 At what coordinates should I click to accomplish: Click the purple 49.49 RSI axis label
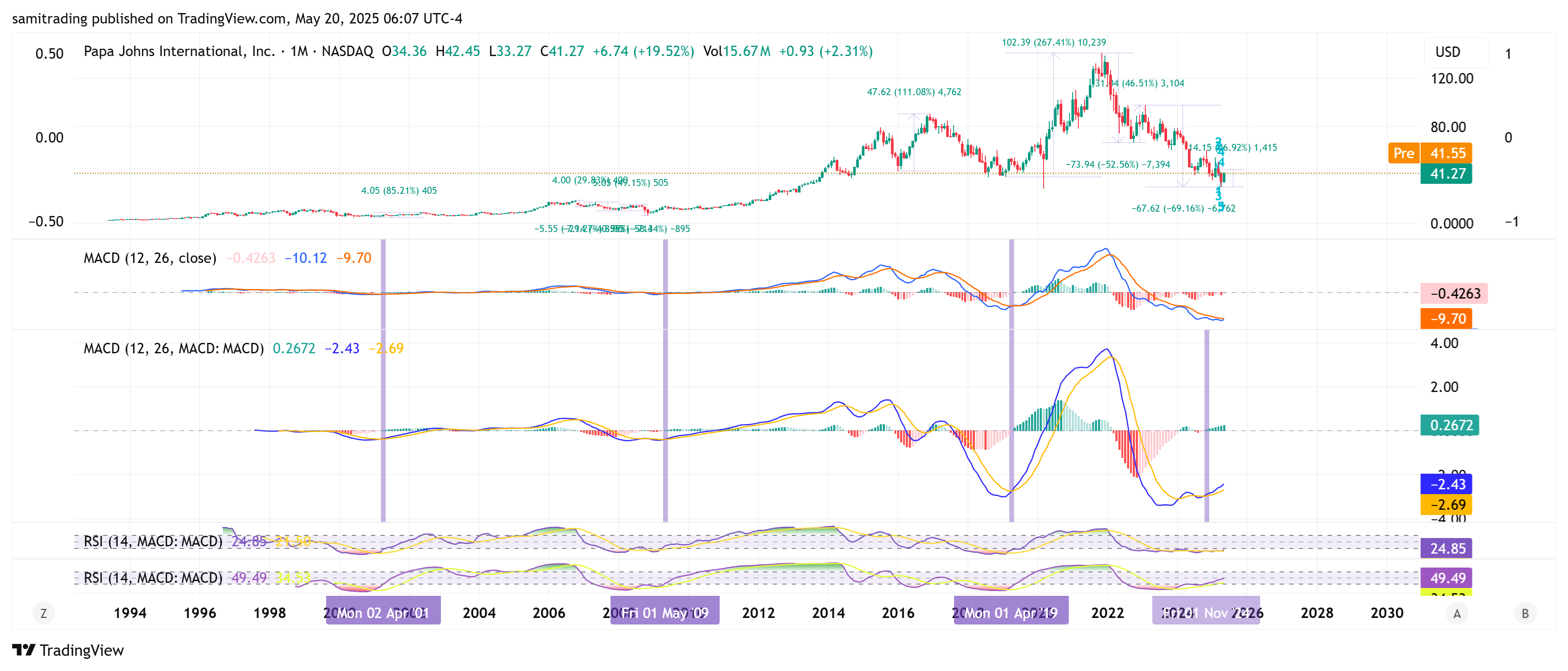coord(1446,578)
